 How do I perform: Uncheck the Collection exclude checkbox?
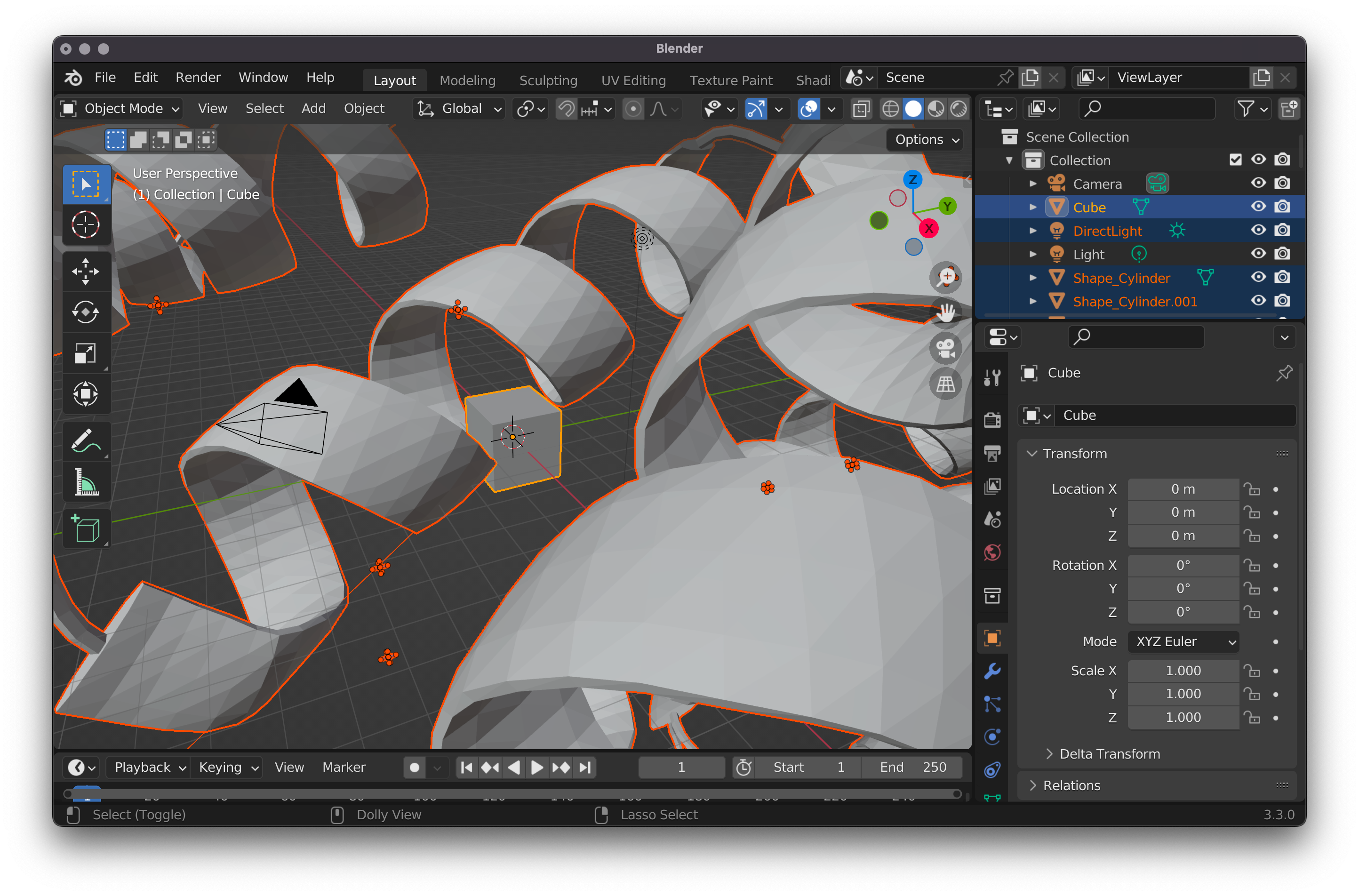[1235, 160]
